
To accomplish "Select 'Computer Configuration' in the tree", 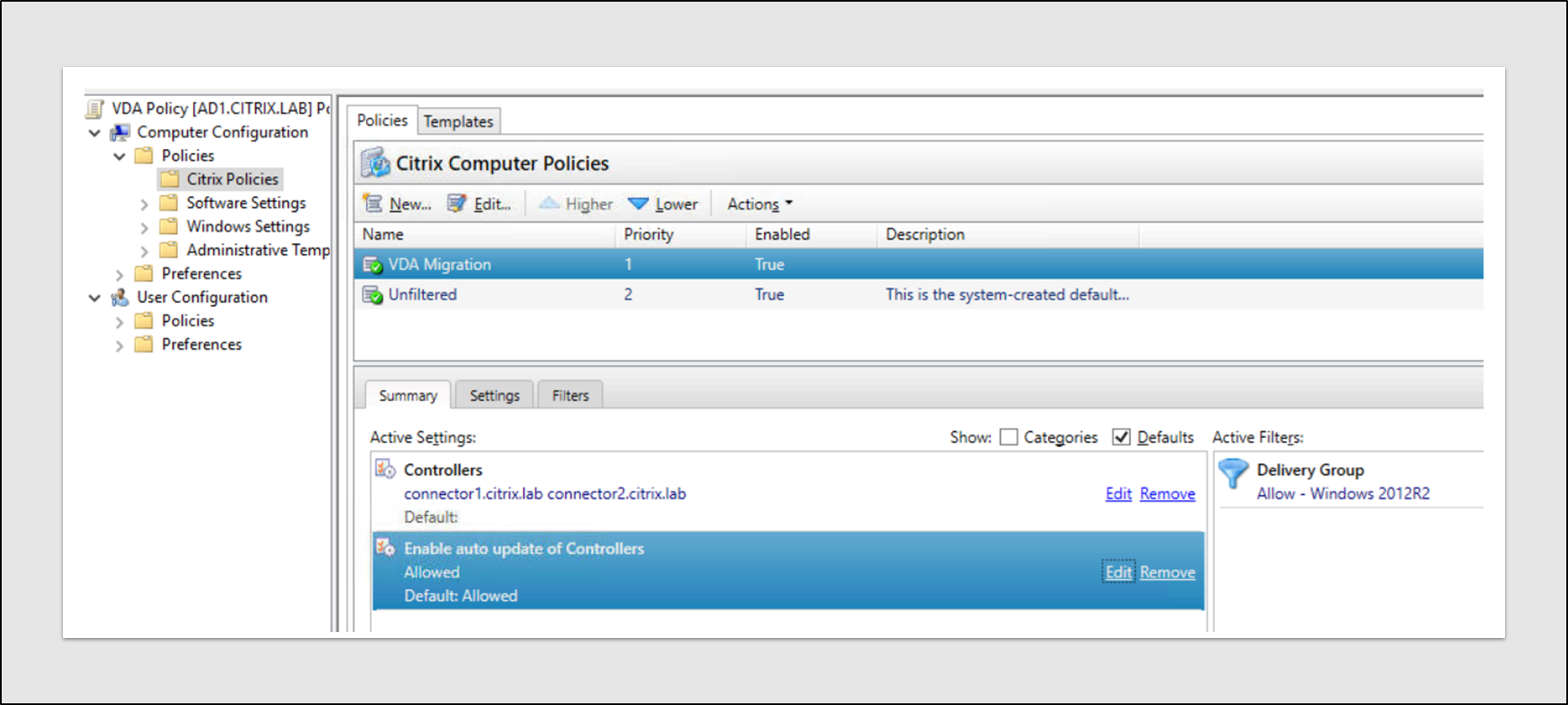I will (x=223, y=132).
